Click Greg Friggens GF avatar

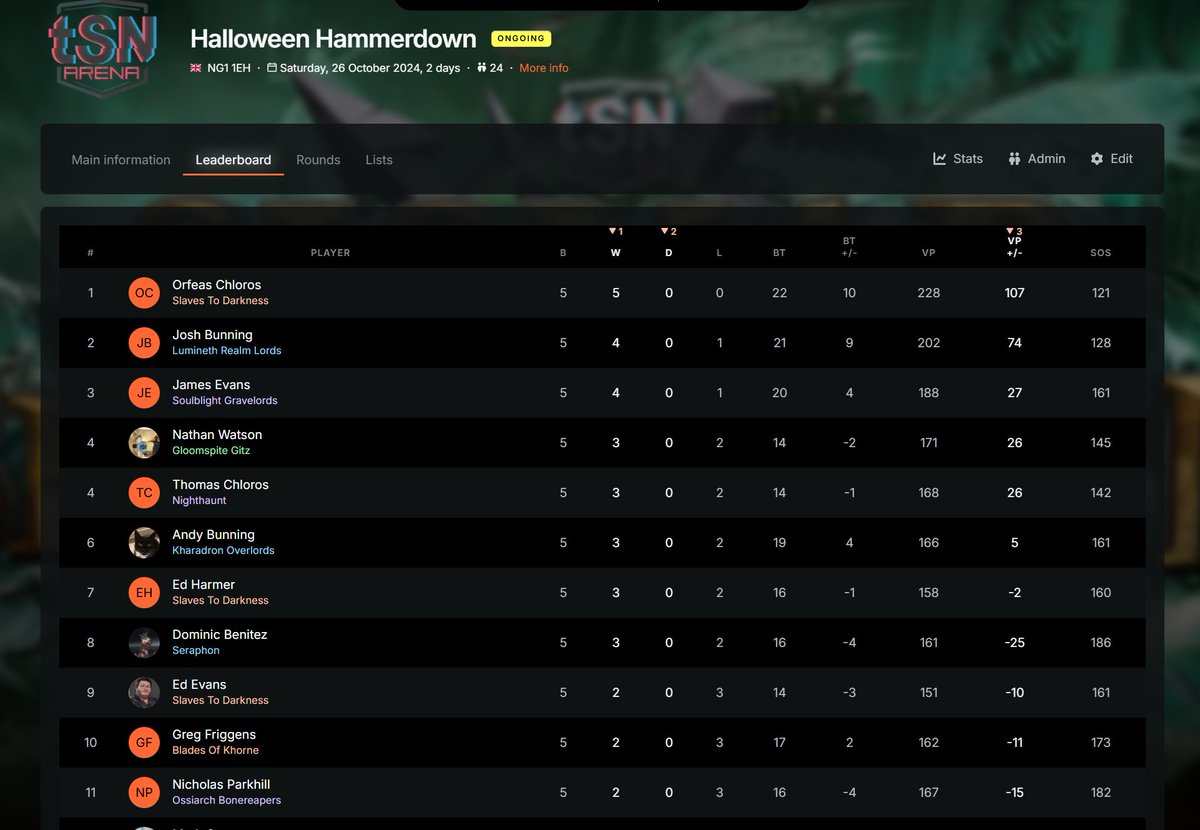(x=144, y=743)
